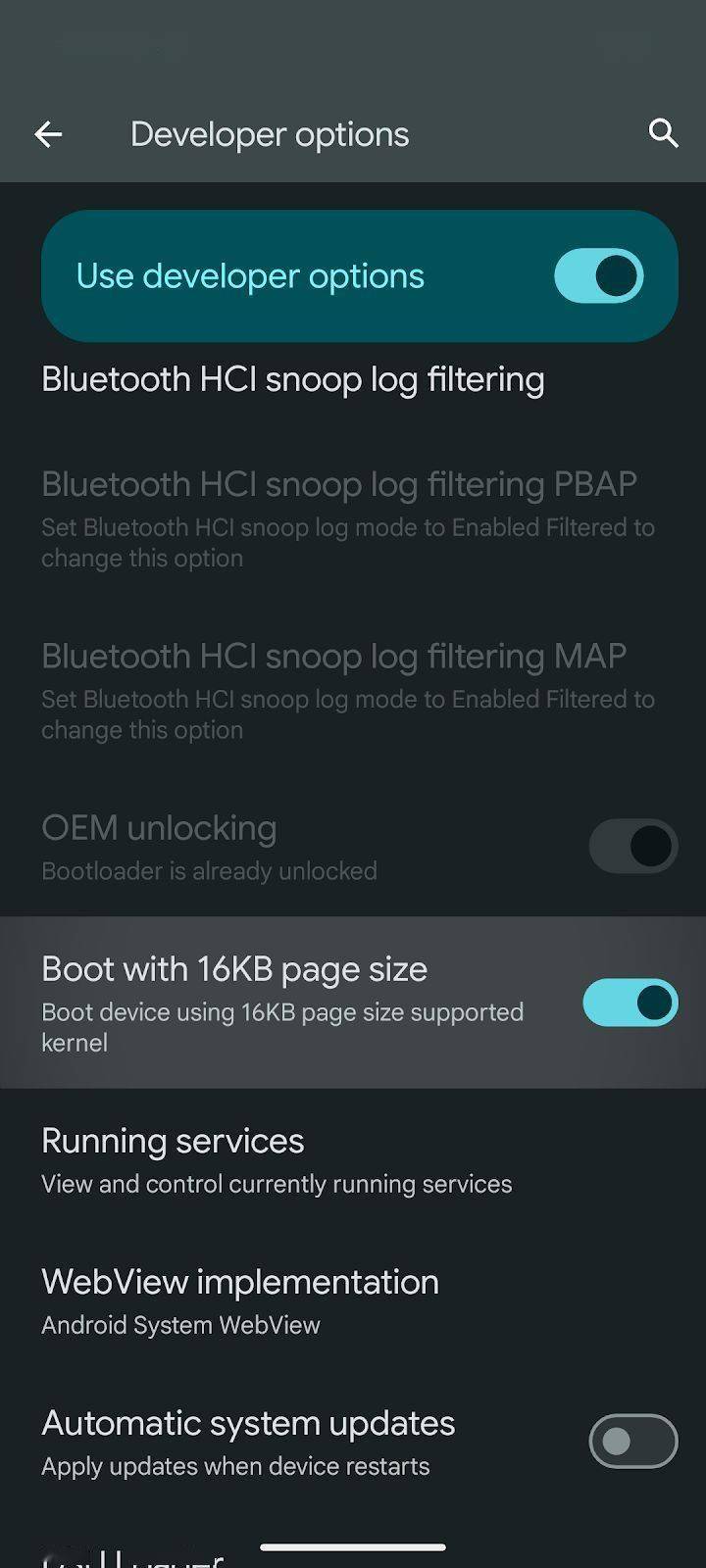706x1568 pixels.
Task: Open search with the magnifier icon
Action: (664, 133)
